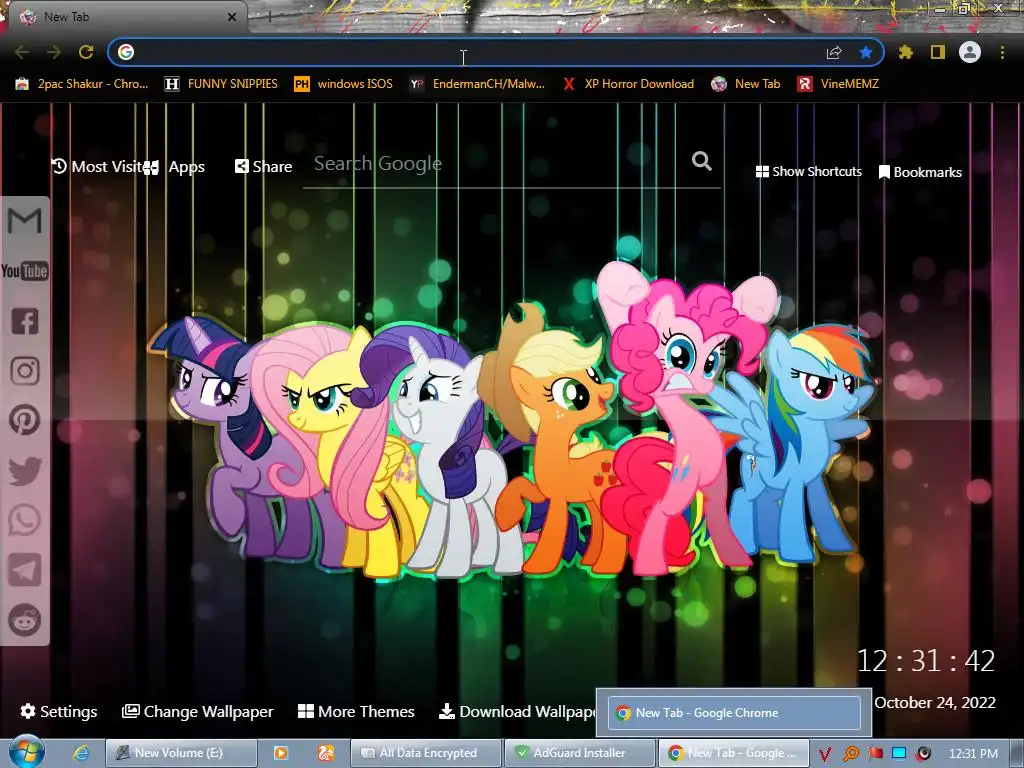Viewport: 1024px width, 768px height.
Task: Open More Themes
Action: 356,711
